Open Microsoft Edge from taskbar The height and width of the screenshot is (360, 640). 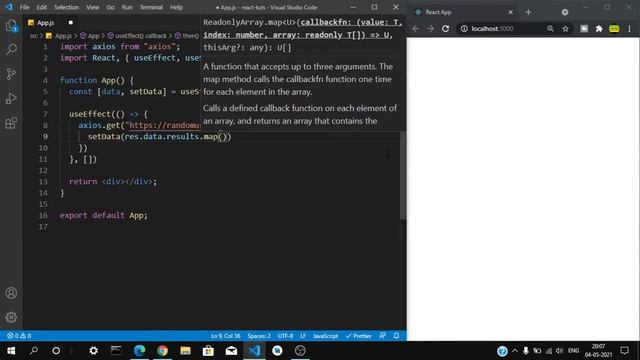tap(140, 351)
